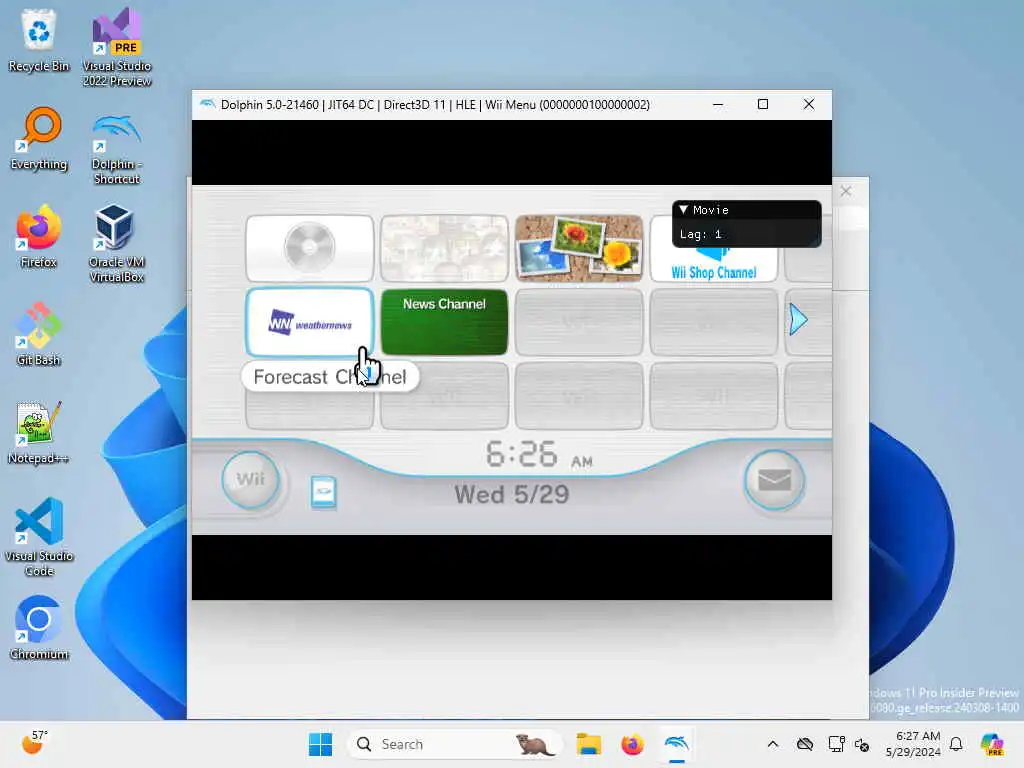Open the network tray icon
The height and width of the screenshot is (768, 1024).
[x=836, y=744]
